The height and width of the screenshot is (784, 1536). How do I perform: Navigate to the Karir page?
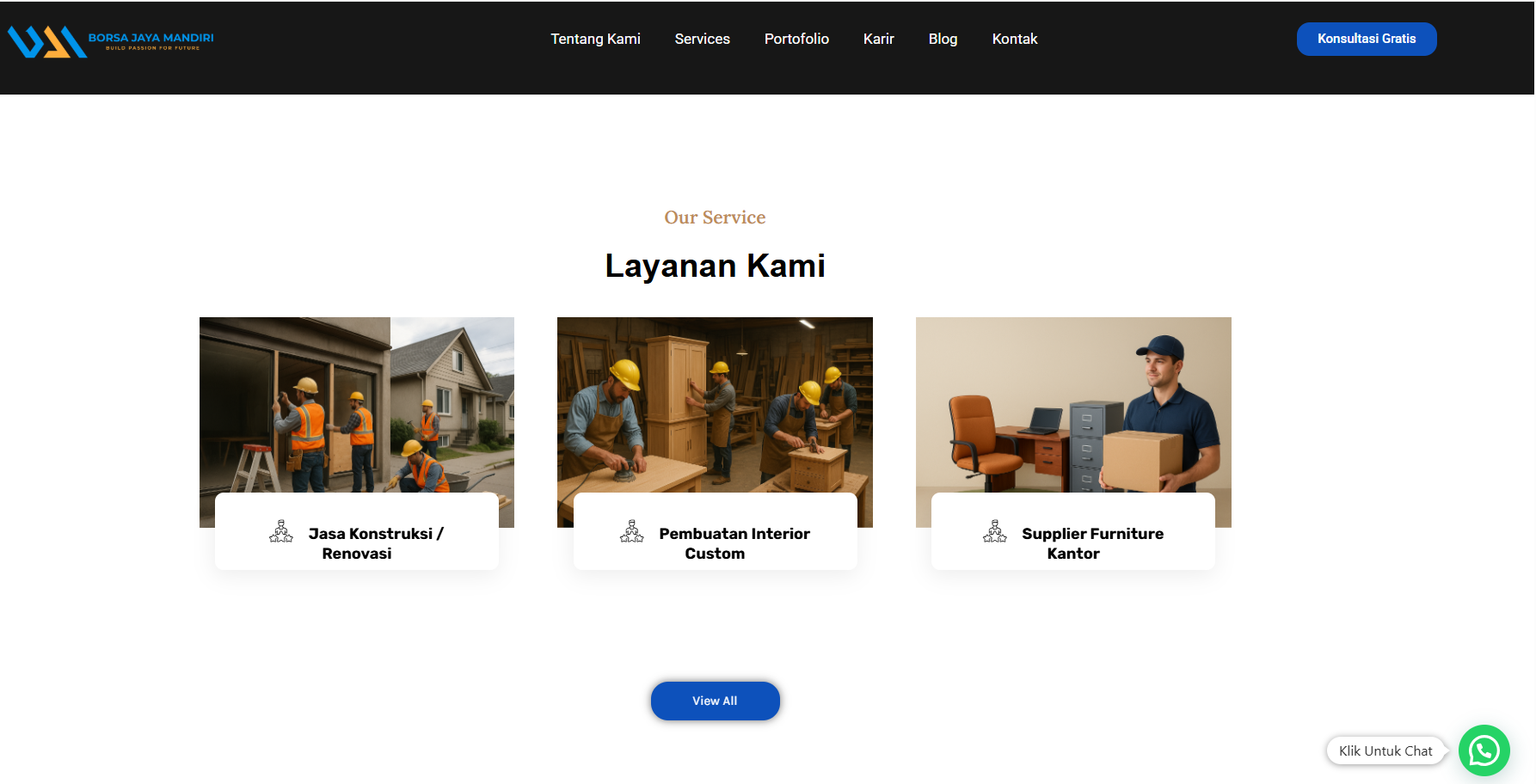point(878,39)
